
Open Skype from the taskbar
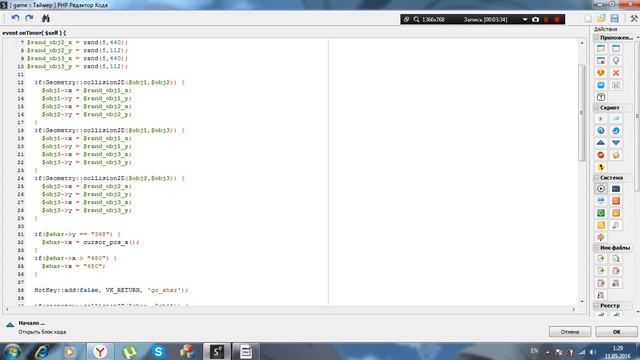158,351
